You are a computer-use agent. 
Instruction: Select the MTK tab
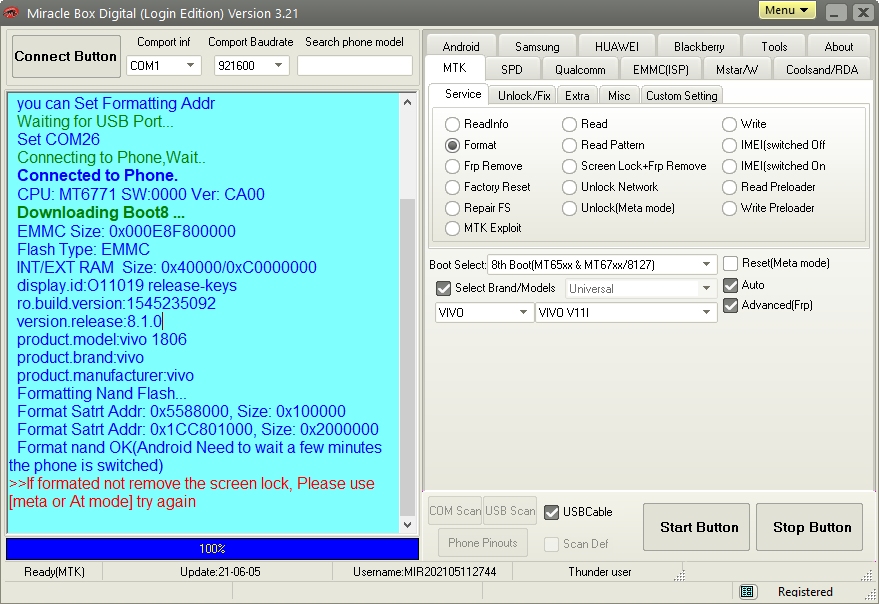455,68
